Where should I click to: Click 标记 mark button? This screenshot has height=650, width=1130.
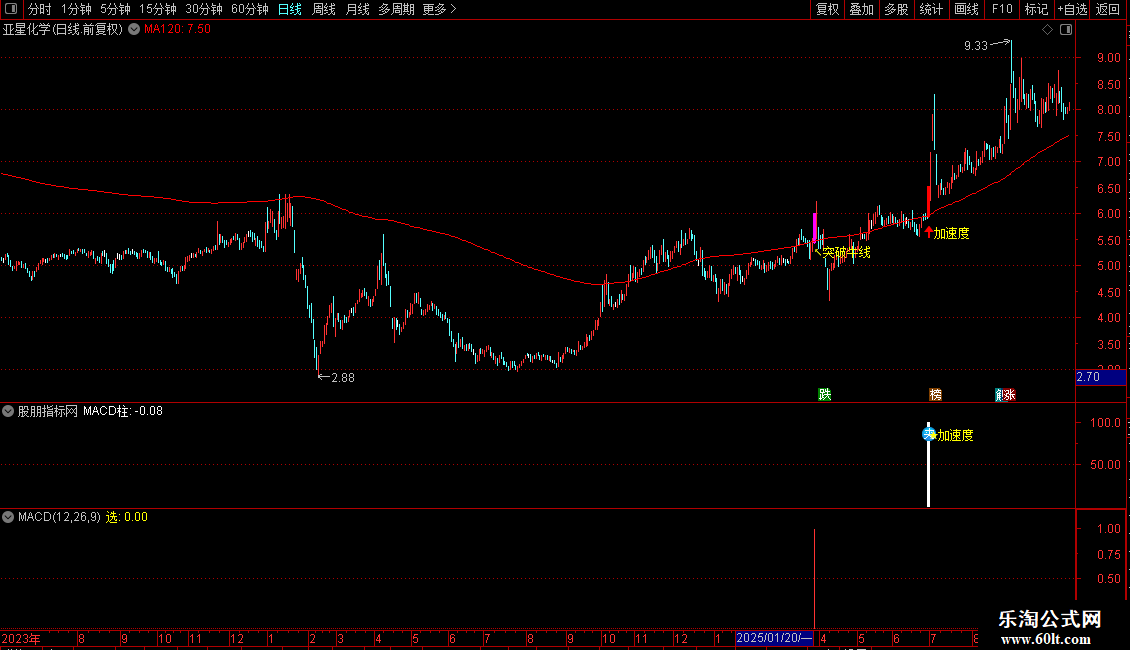1036,9
